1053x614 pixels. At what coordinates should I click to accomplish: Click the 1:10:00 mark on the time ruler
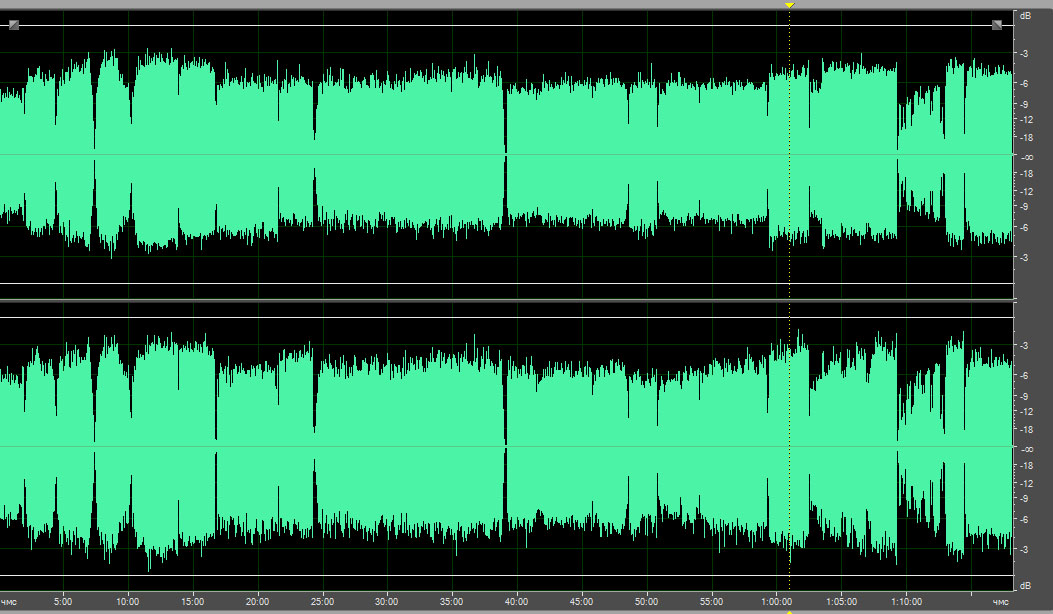tap(906, 602)
